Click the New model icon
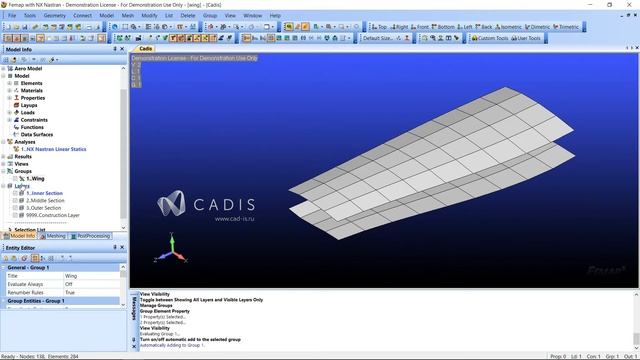 tap(8, 27)
